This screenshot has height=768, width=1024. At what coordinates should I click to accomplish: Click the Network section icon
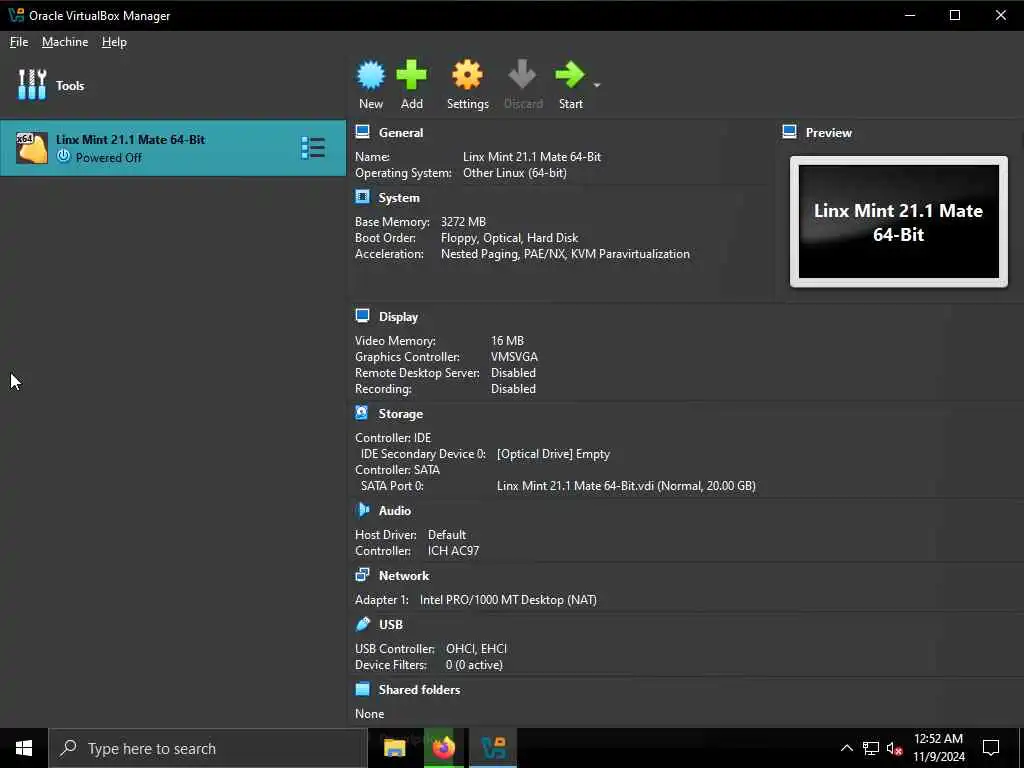[x=362, y=575]
